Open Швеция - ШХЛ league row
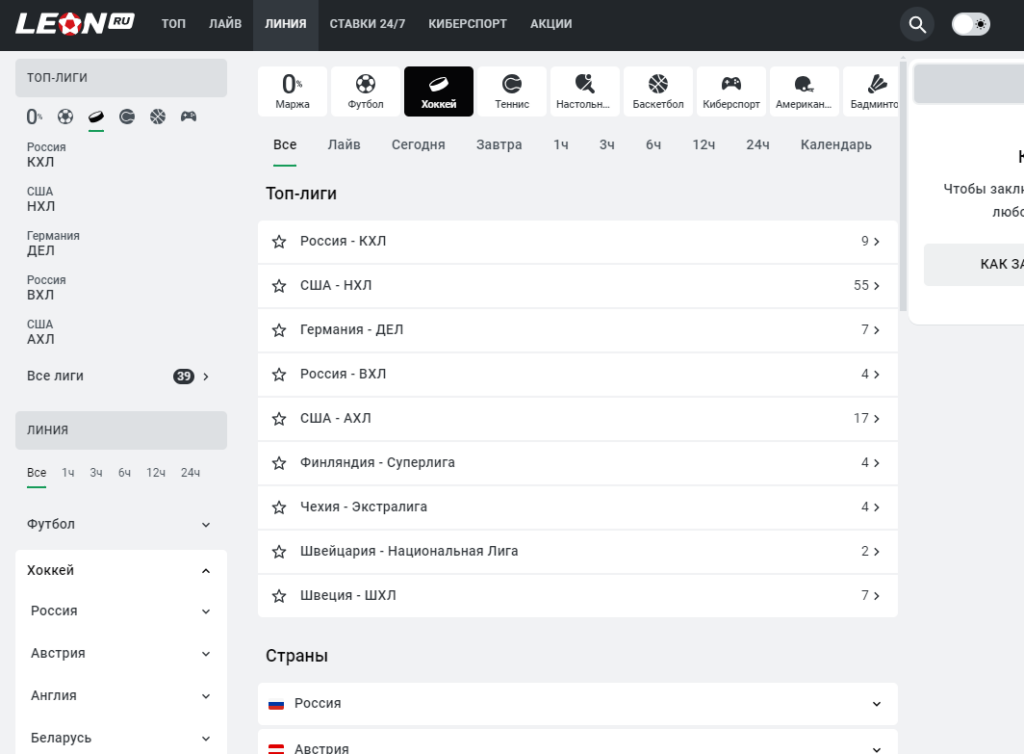Screen dimensions: 1024x754 tap(578, 596)
